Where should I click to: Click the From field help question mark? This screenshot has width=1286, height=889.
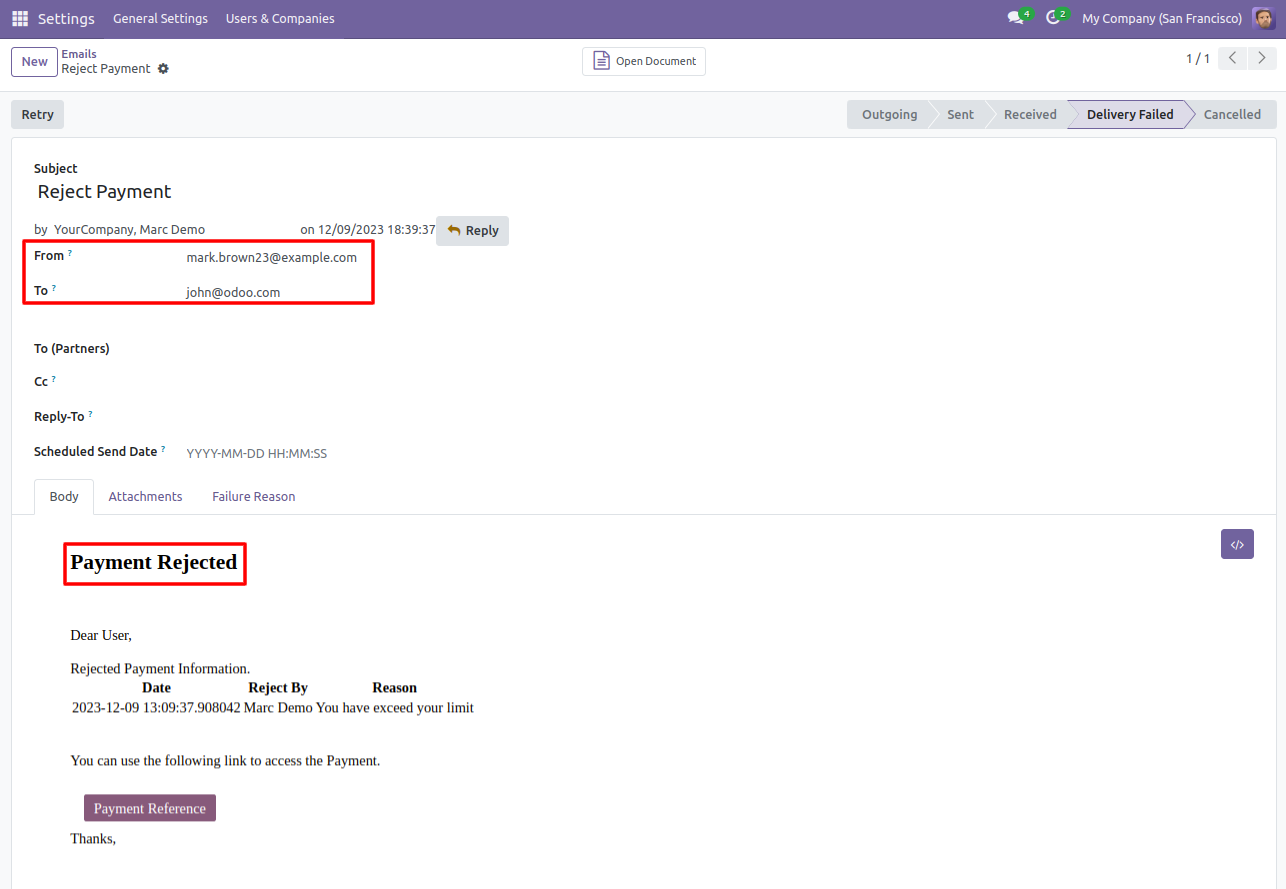click(x=70, y=254)
